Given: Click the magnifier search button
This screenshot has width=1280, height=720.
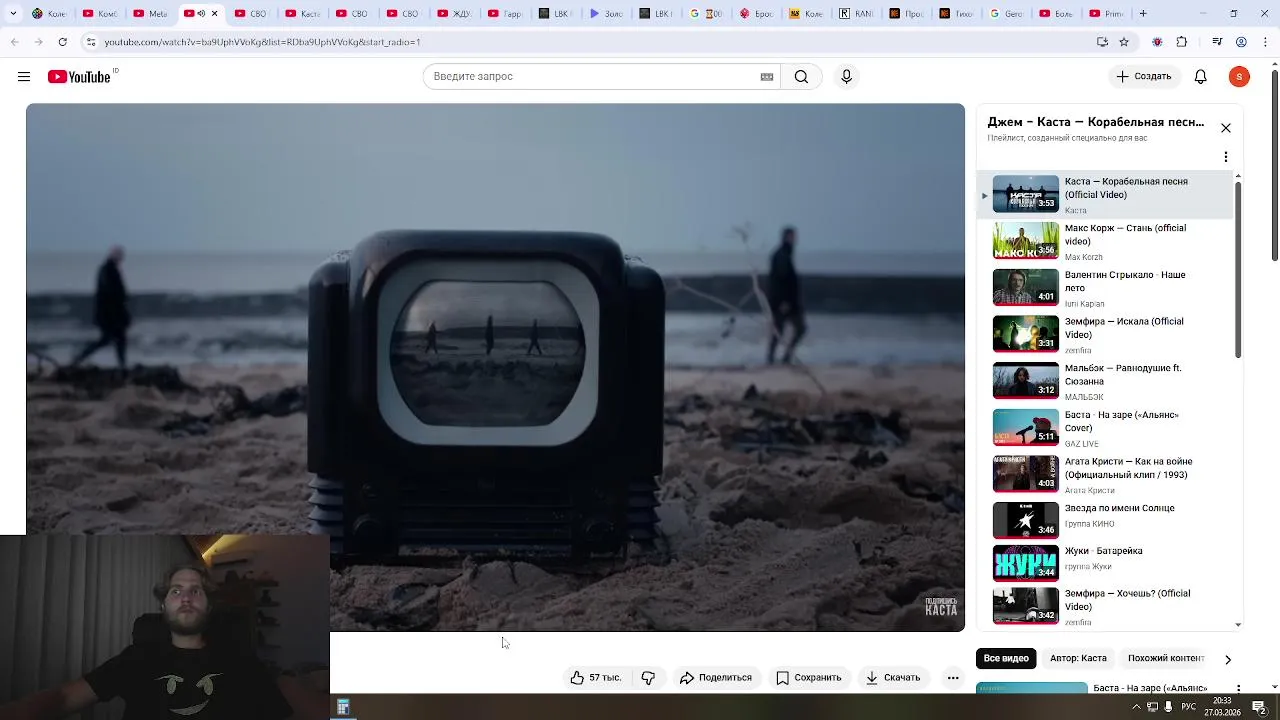Looking at the screenshot, I should pos(801,77).
